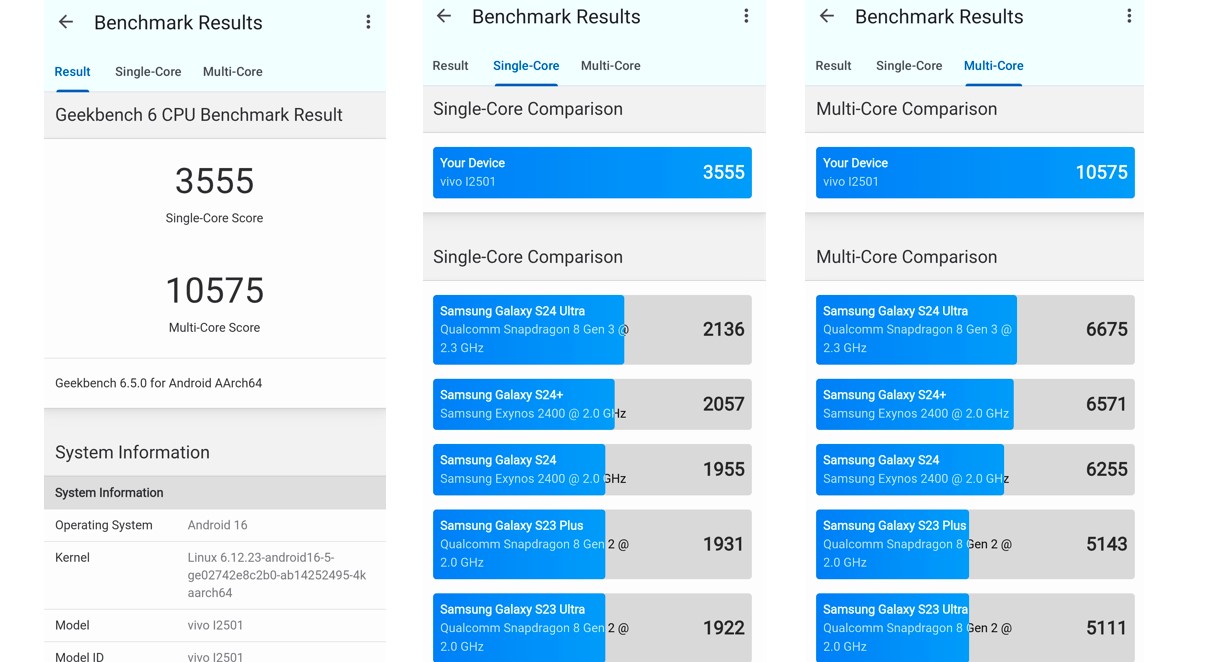Open the overflow menu on the Single-Core screen

(746, 16)
